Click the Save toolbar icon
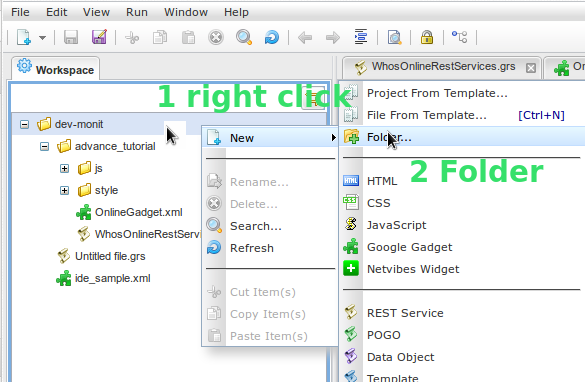 [71, 37]
